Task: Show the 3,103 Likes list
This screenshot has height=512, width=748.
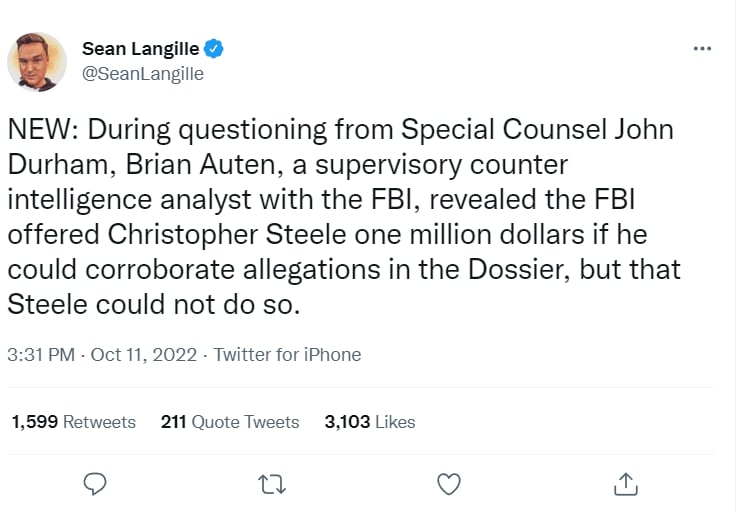Action: [x=370, y=422]
